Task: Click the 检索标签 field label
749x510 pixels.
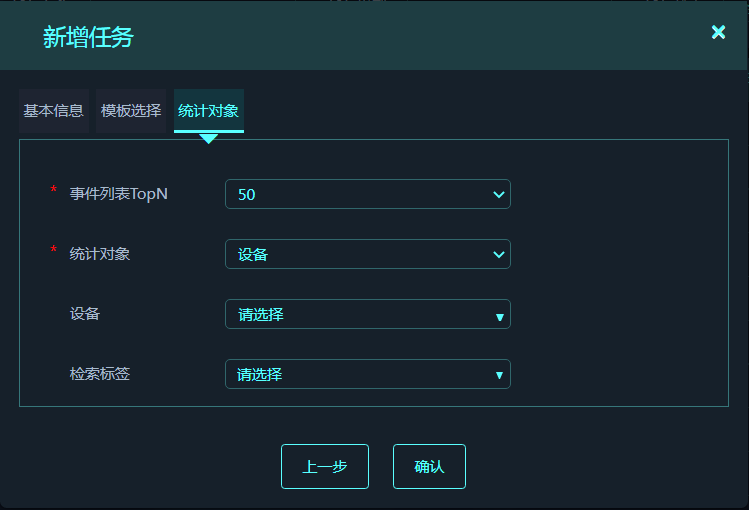Action: (100, 373)
